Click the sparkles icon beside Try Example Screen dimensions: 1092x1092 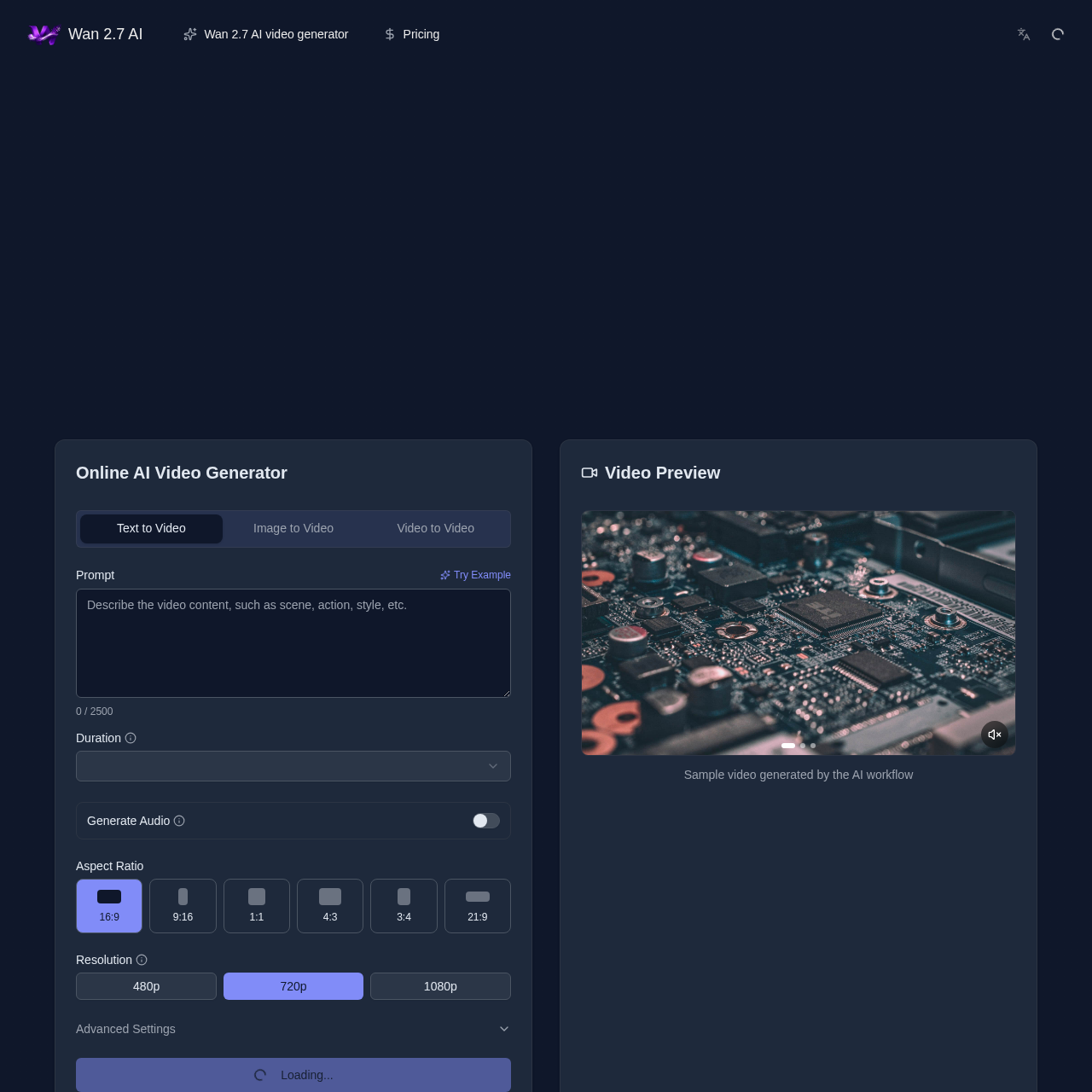pyautogui.click(x=444, y=575)
